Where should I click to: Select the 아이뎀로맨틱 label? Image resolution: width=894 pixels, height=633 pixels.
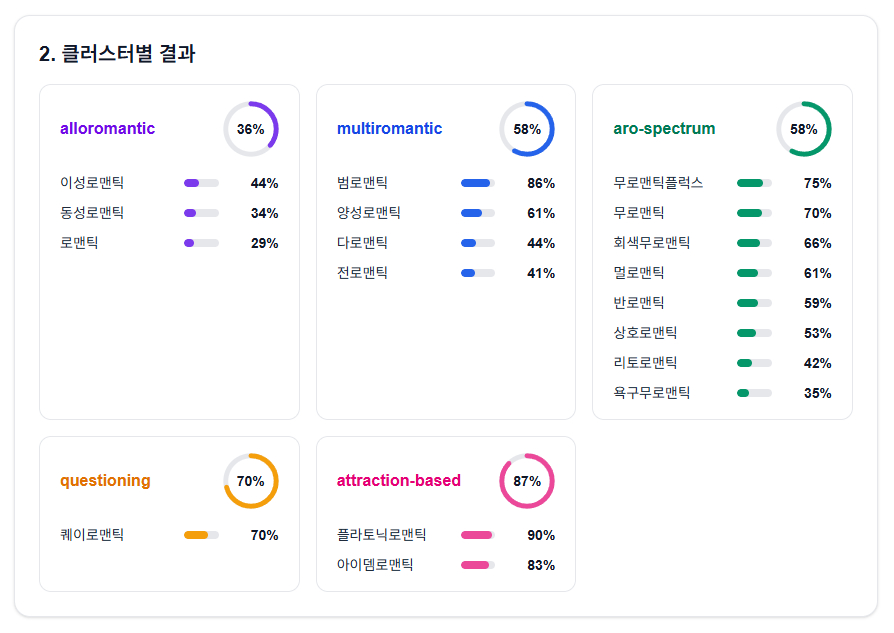[375, 565]
